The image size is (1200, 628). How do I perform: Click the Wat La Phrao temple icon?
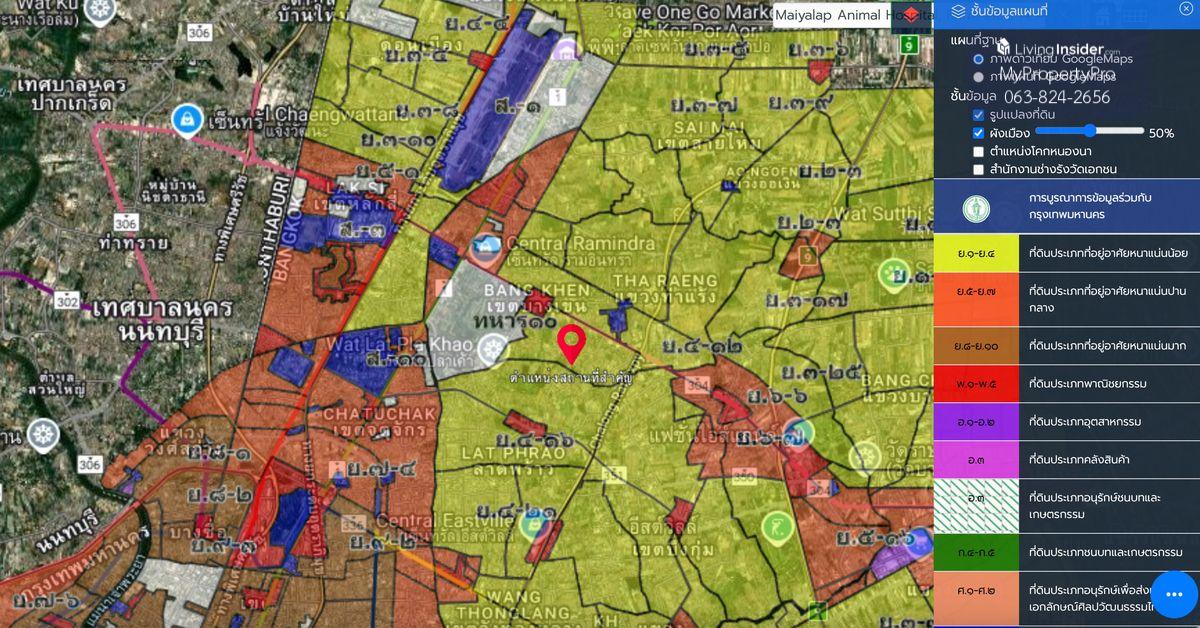[490, 349]
